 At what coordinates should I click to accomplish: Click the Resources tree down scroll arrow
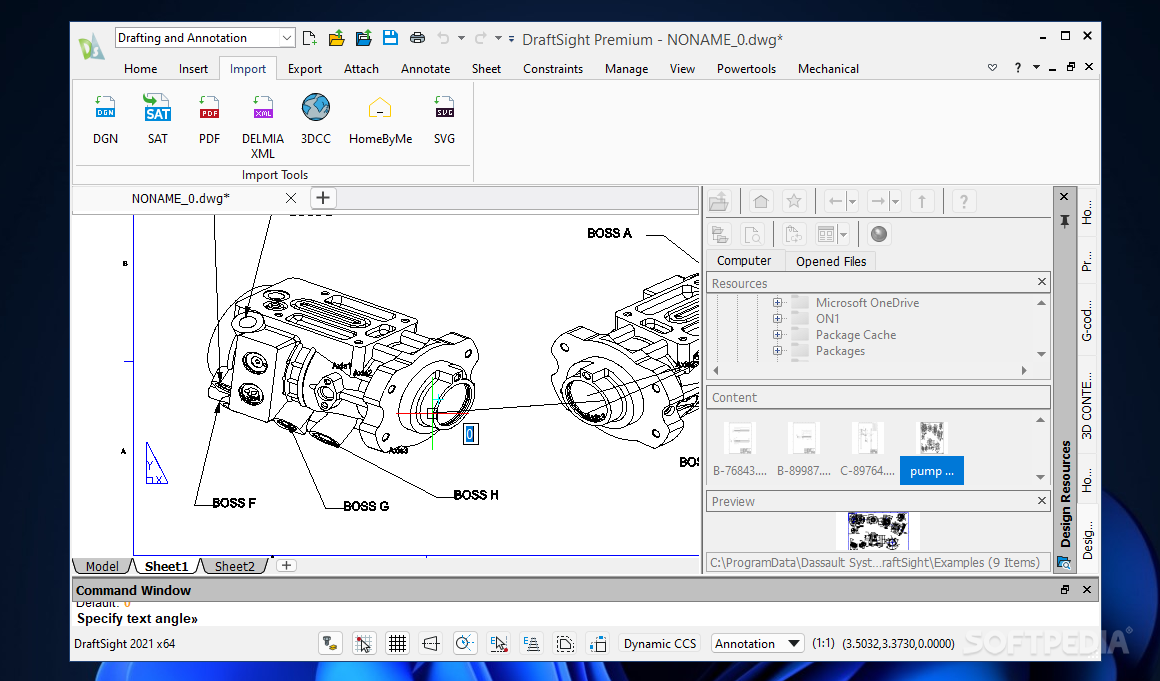click(x=1042, y=354)
